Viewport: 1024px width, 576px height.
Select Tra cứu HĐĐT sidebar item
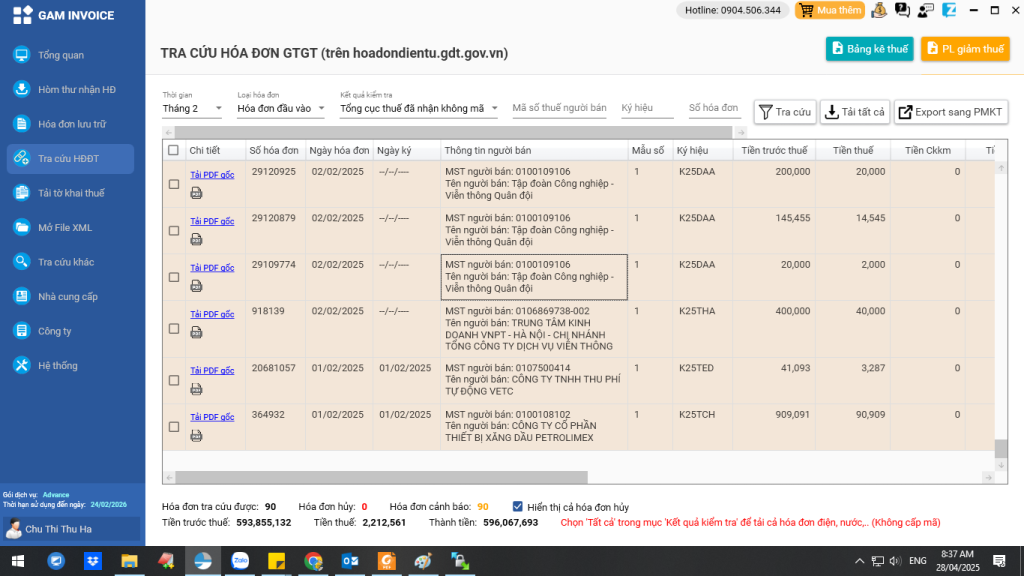pyautogui.click(x=71, y=159)
